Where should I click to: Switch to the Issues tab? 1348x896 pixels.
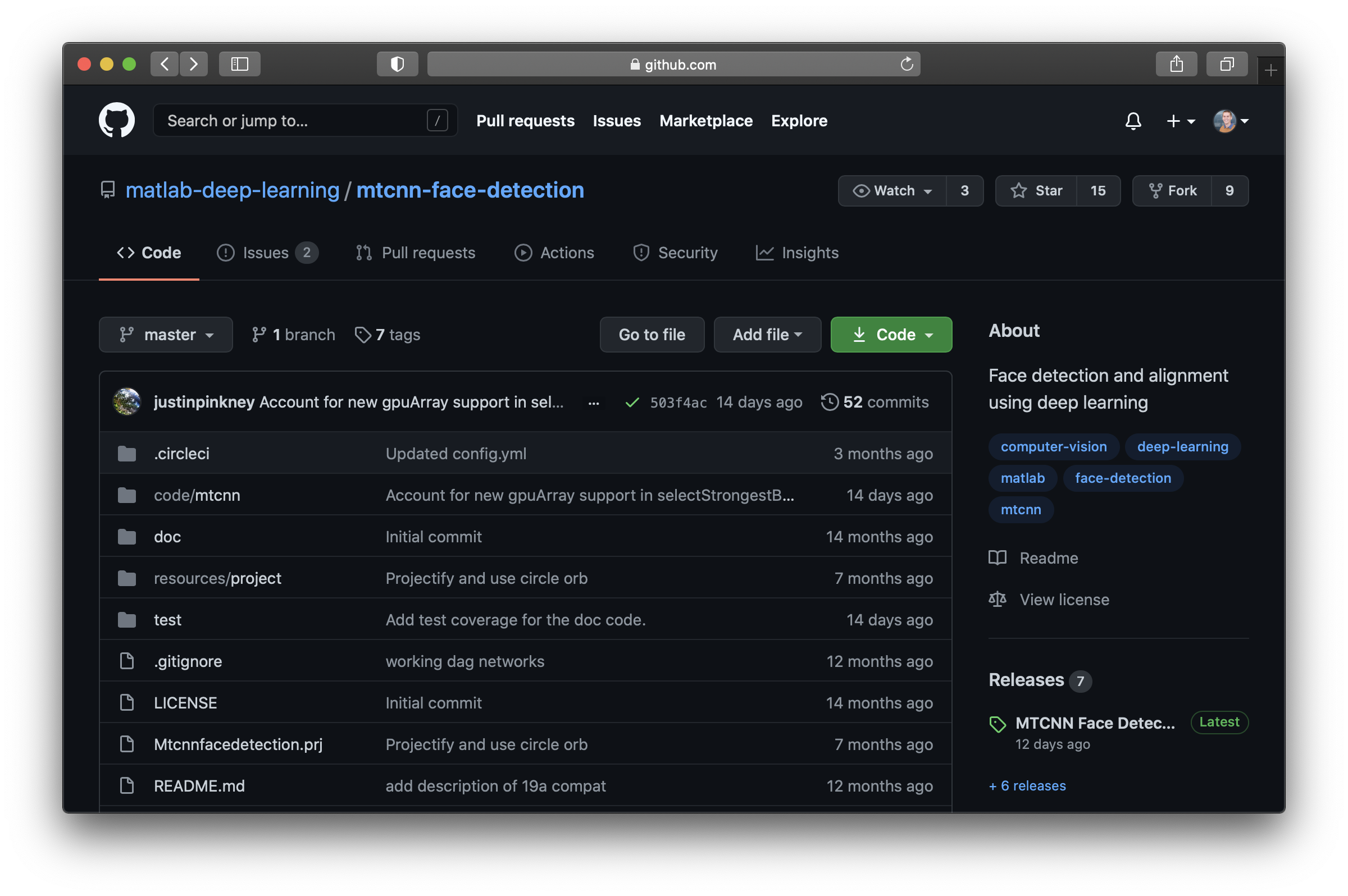(266, 253)
